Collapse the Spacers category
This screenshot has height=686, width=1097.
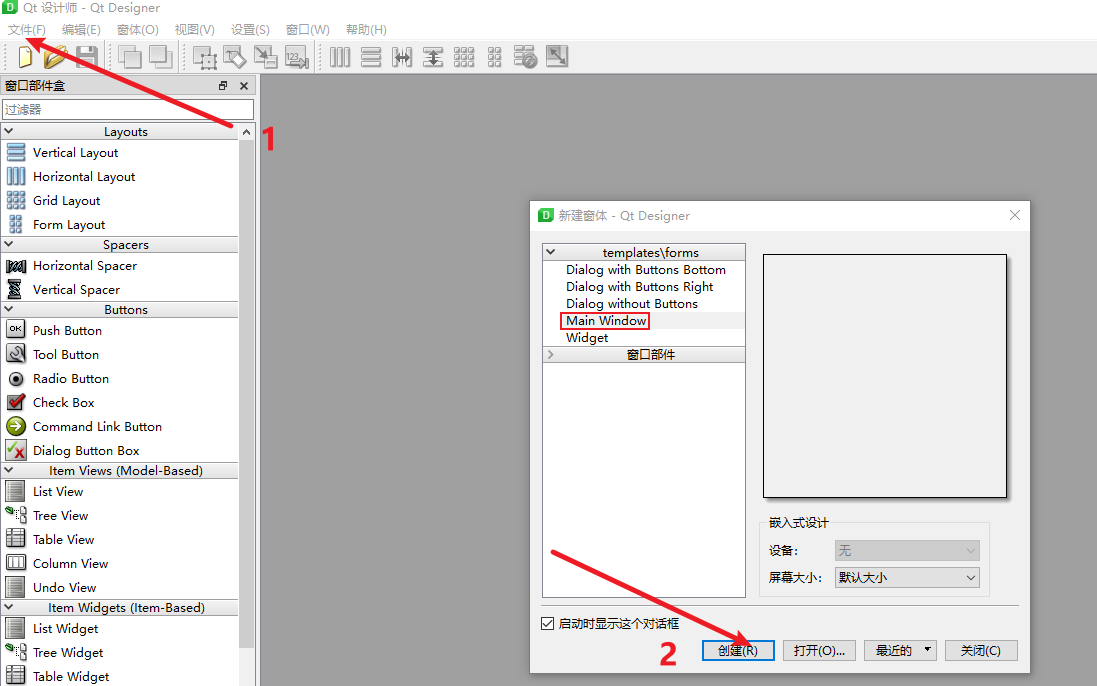[9, 244]
